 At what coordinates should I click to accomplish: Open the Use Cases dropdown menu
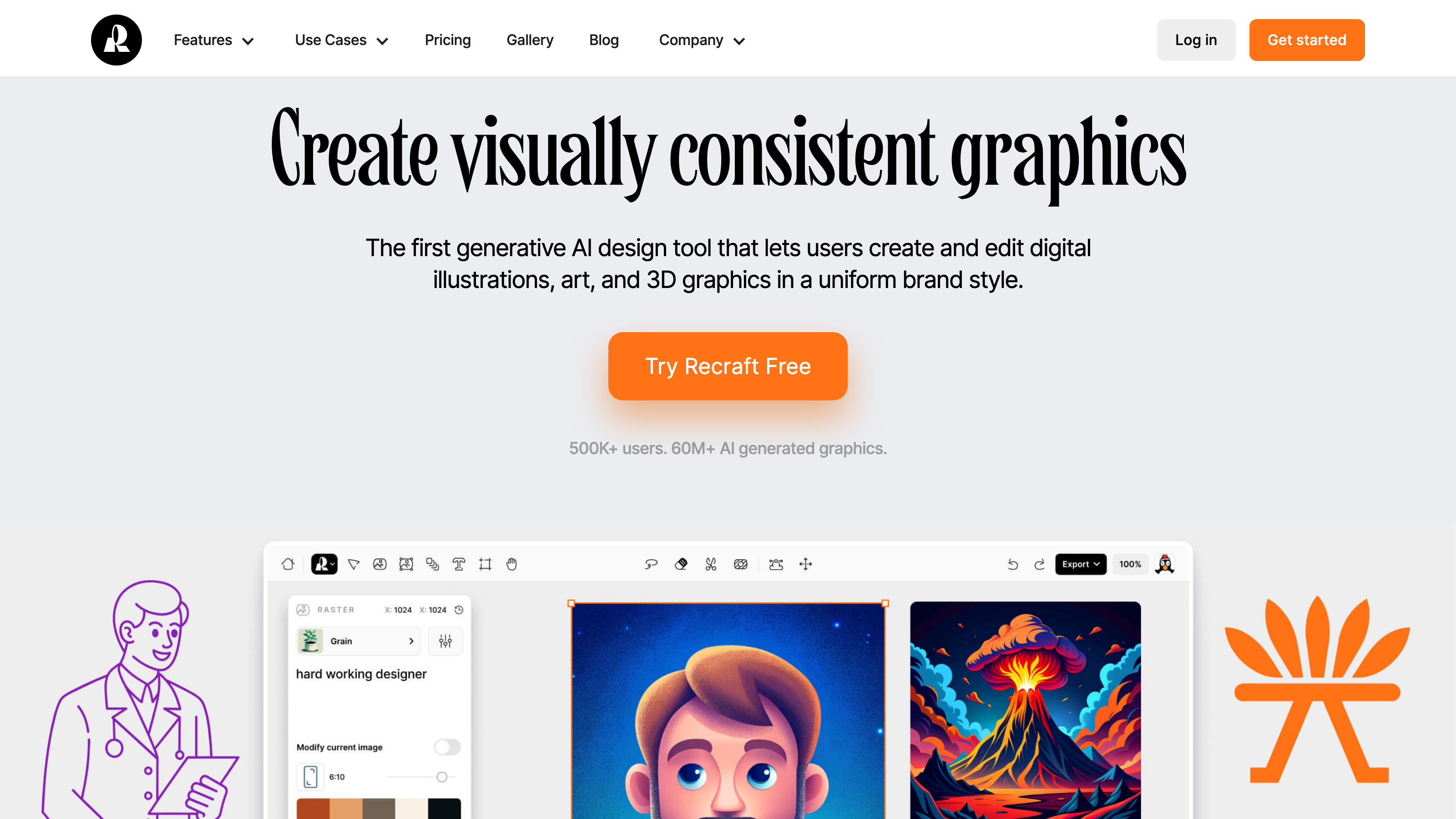[x=340, y=40]
